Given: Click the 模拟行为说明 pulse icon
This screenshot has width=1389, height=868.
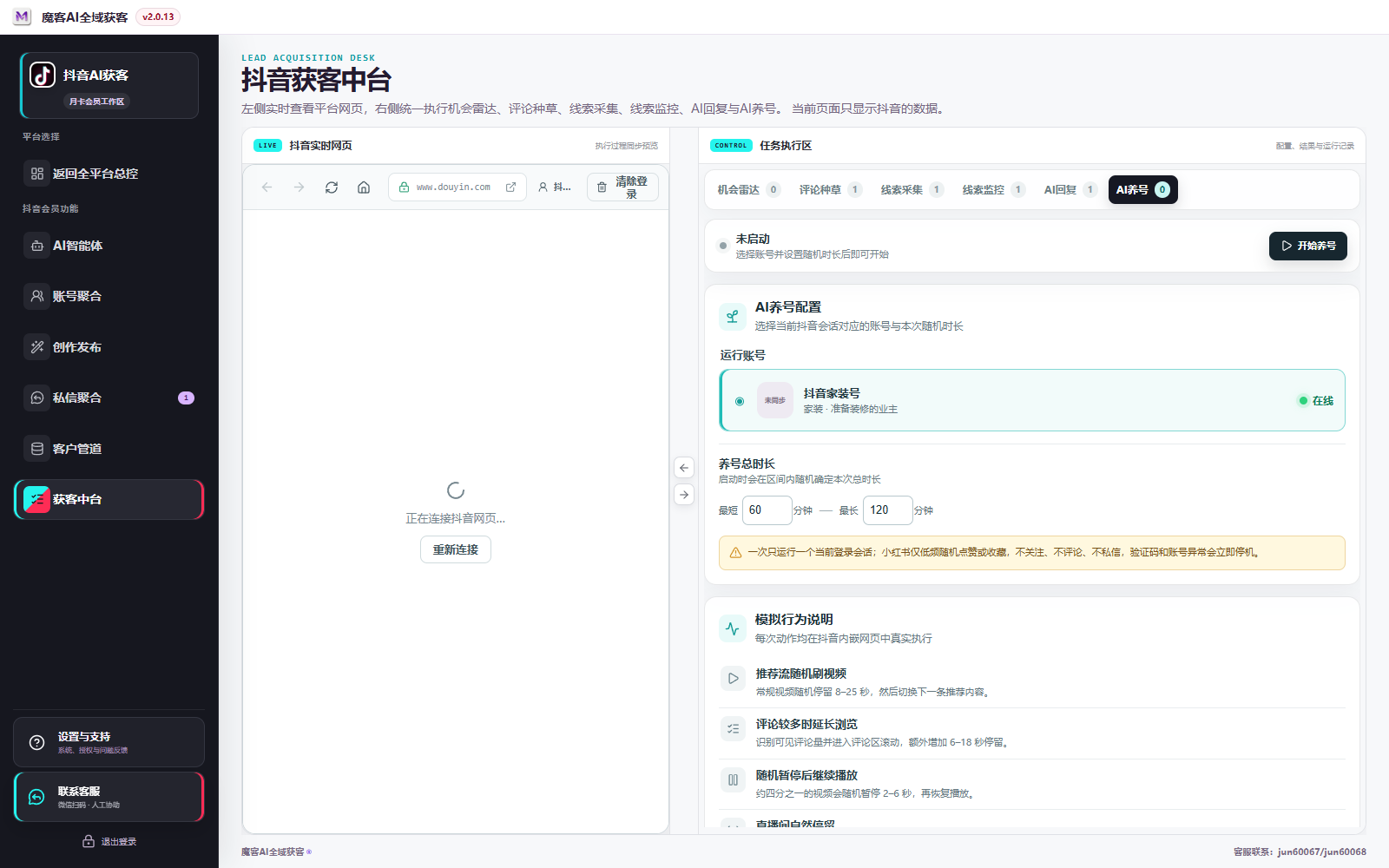Looking at the screenshot, I should tap(733, 628).
